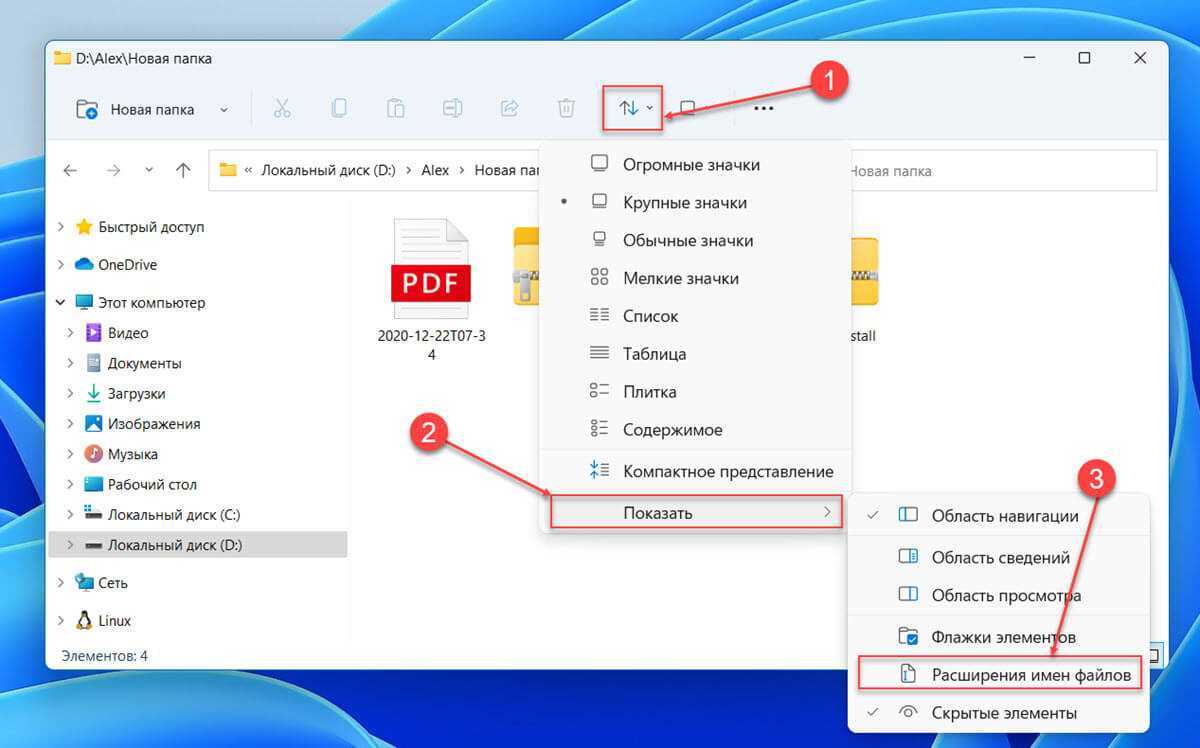Expand the Linux node

coord(61,620)
